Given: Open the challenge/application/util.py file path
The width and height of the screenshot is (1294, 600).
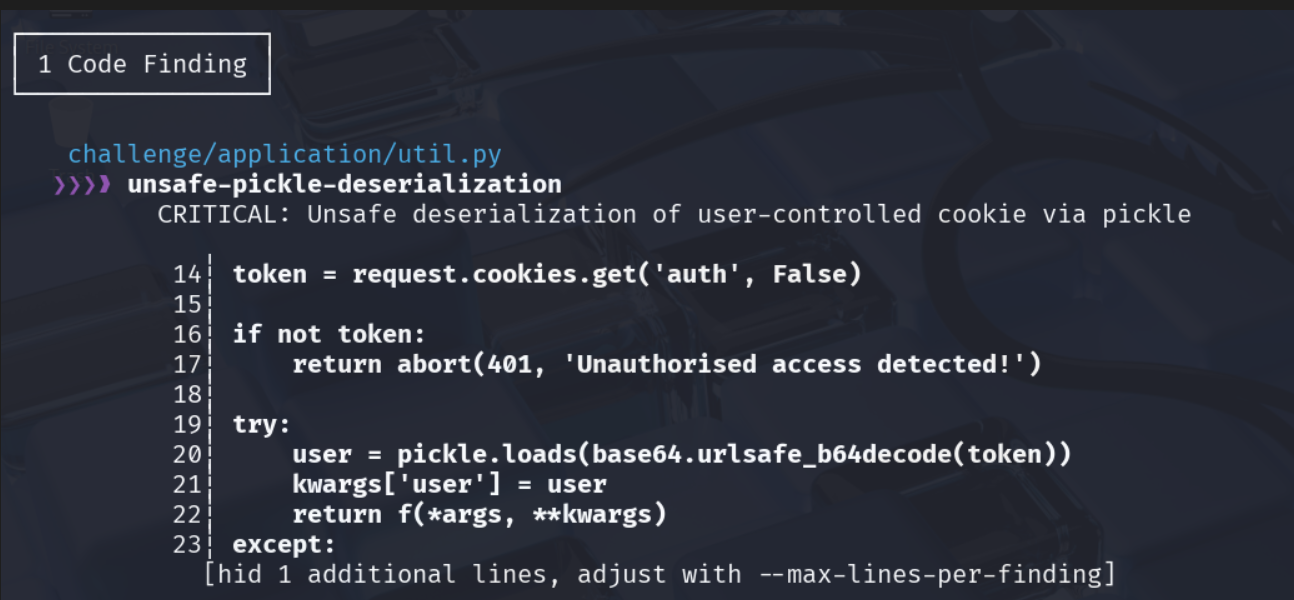Looking at the screenshot, I should 285,155.
